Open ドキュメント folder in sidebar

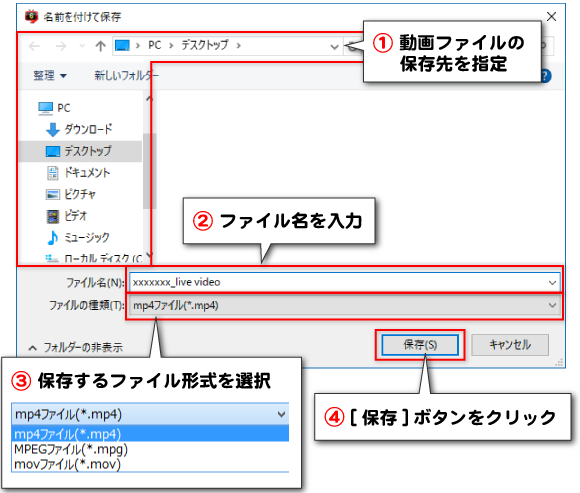(x=78, y=173)
